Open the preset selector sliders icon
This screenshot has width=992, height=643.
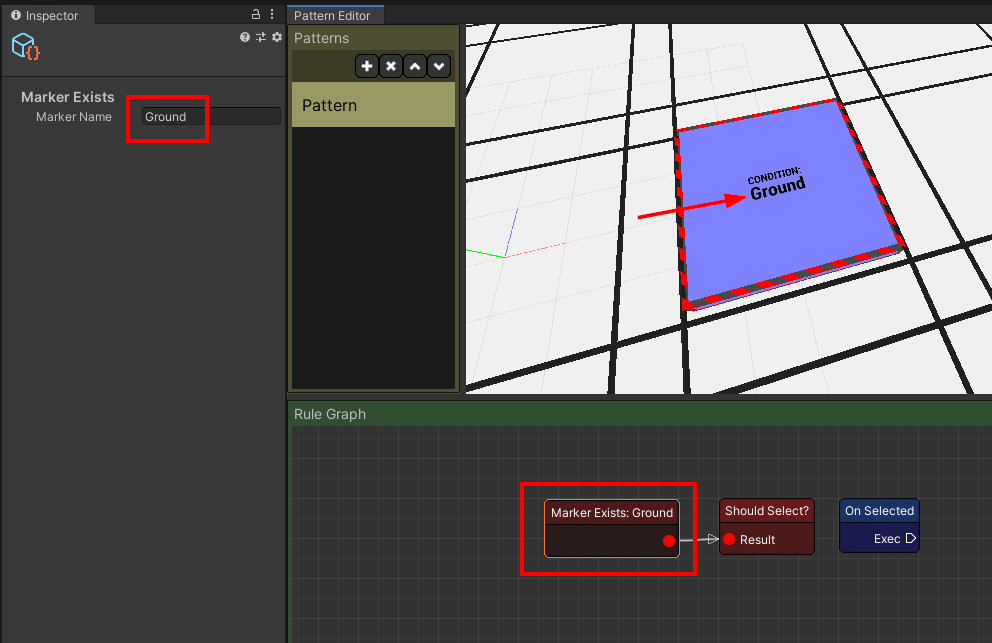click(x=261, y=37)
